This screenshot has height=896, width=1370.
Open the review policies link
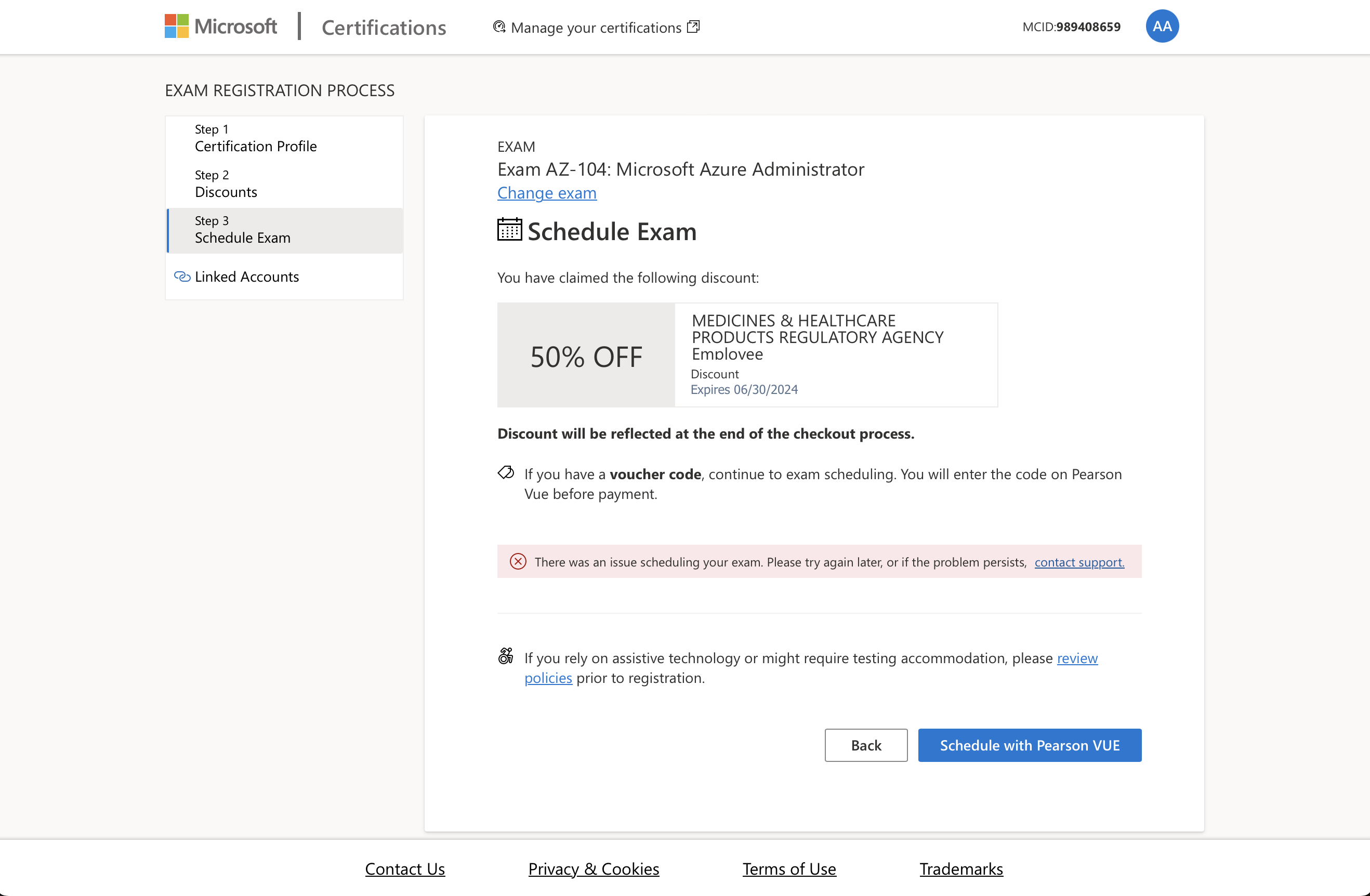(x=1077, y=658)
